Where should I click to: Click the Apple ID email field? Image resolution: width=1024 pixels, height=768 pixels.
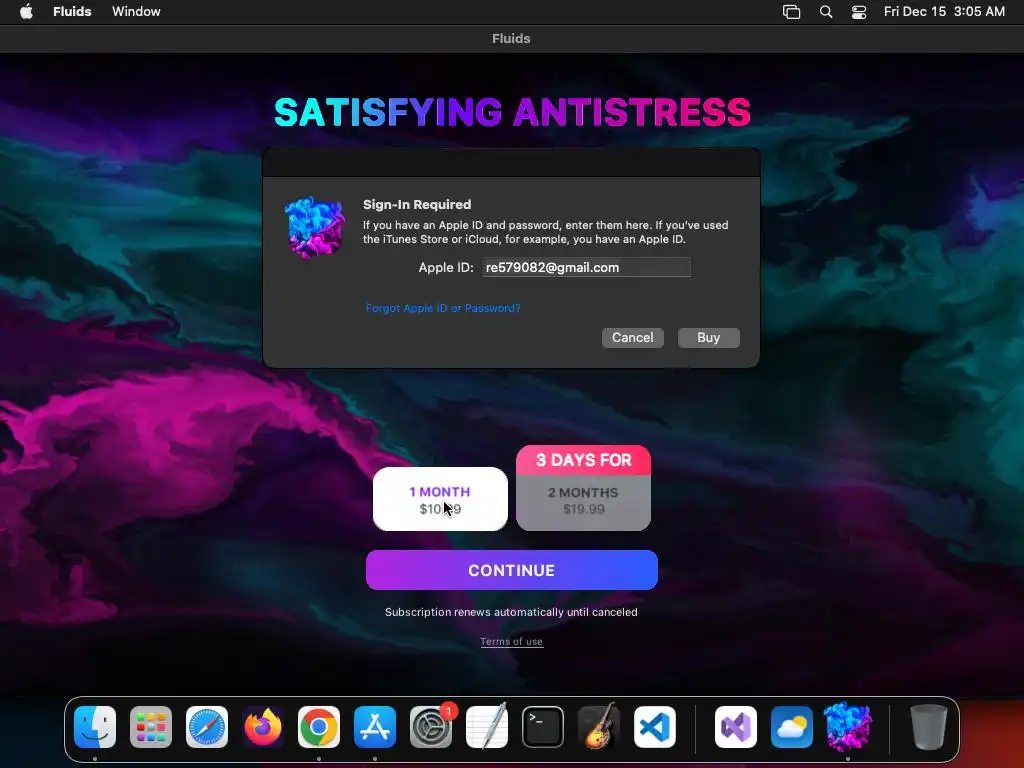586,267
